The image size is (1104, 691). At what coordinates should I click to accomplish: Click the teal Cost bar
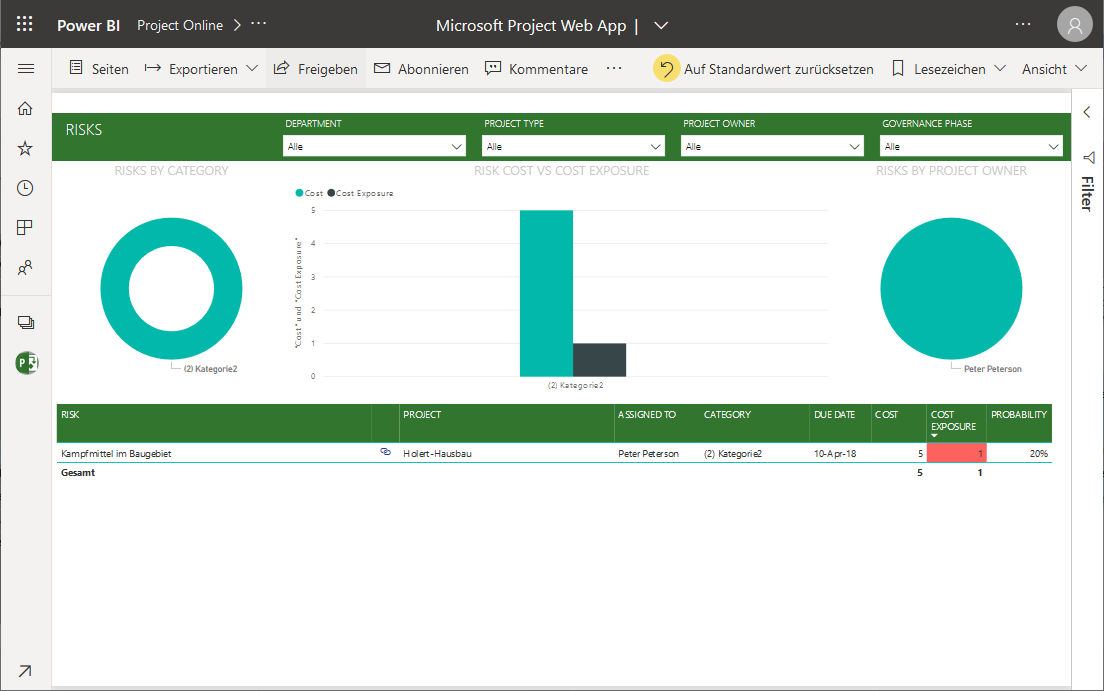pos(546,293)
